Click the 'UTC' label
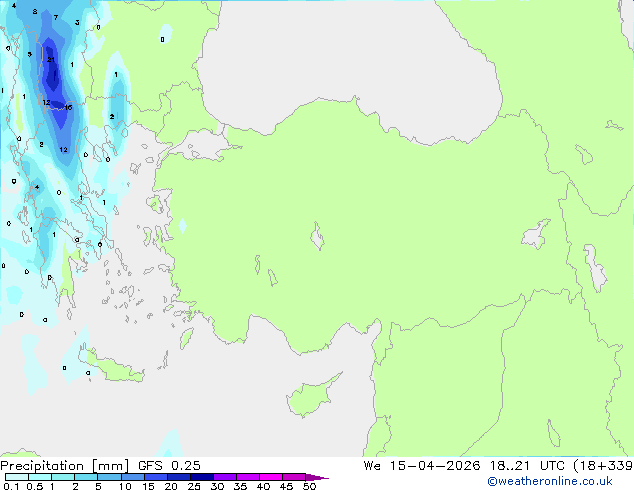The image size is (634, 490). (x=552, y=466)
